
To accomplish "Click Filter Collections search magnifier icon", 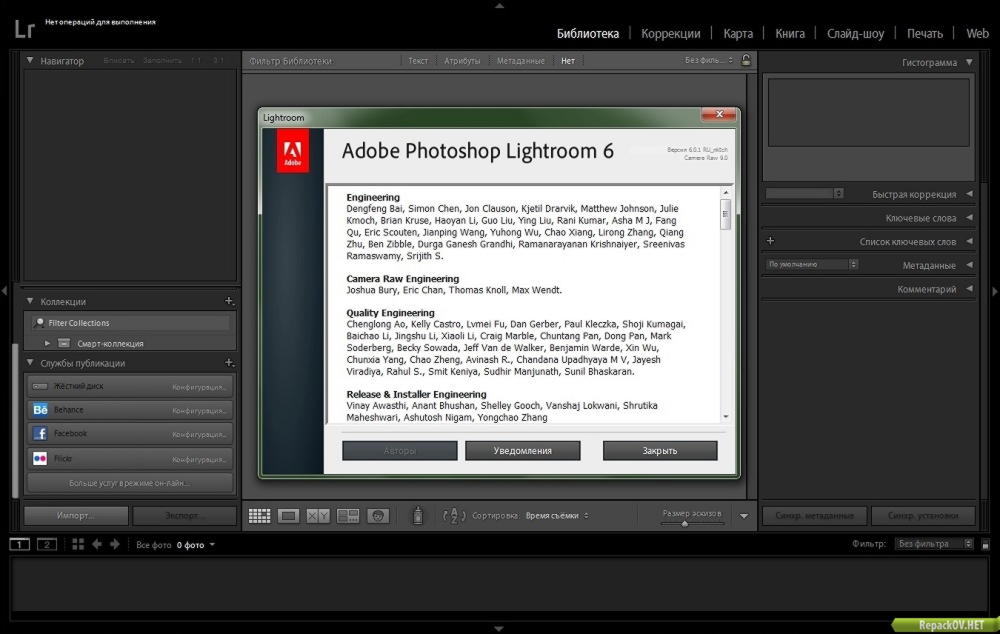I will point(40,323).
